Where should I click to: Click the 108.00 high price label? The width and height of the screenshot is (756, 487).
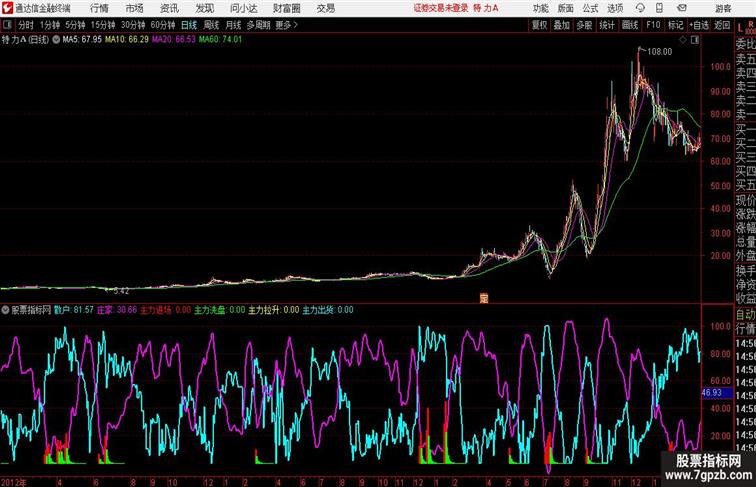click(x=659, y=52)
